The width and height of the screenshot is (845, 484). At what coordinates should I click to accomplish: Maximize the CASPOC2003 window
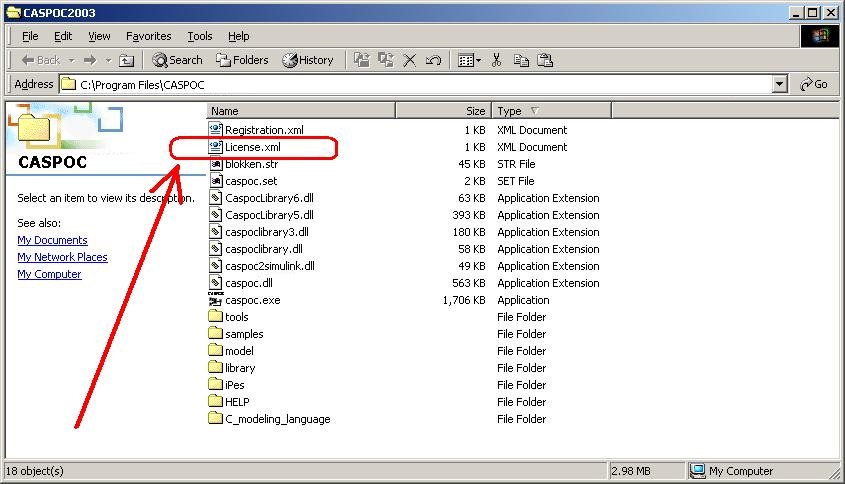coord(813,12)
